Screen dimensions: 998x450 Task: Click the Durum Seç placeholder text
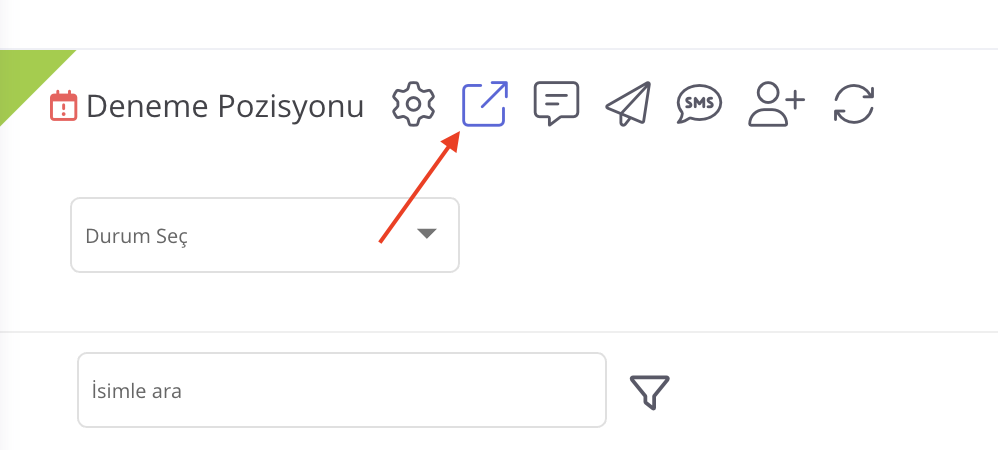pos(136,236)
